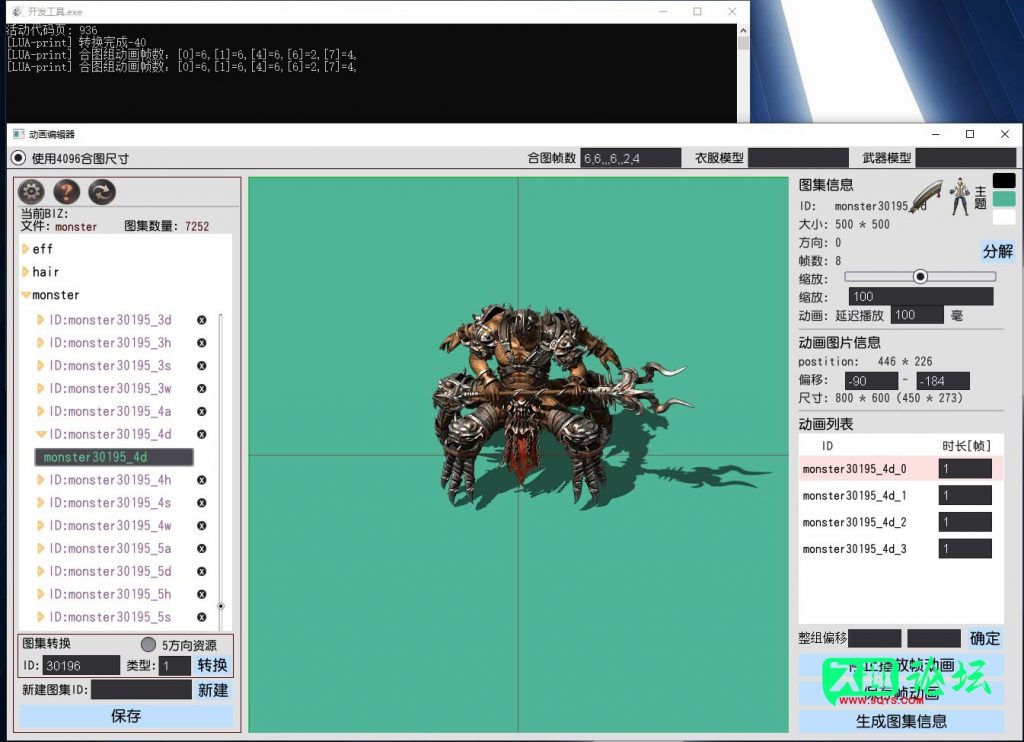Click the 新建图集ID input field
The width and height of the screenshot is (1024, 742).
point(141,690)
